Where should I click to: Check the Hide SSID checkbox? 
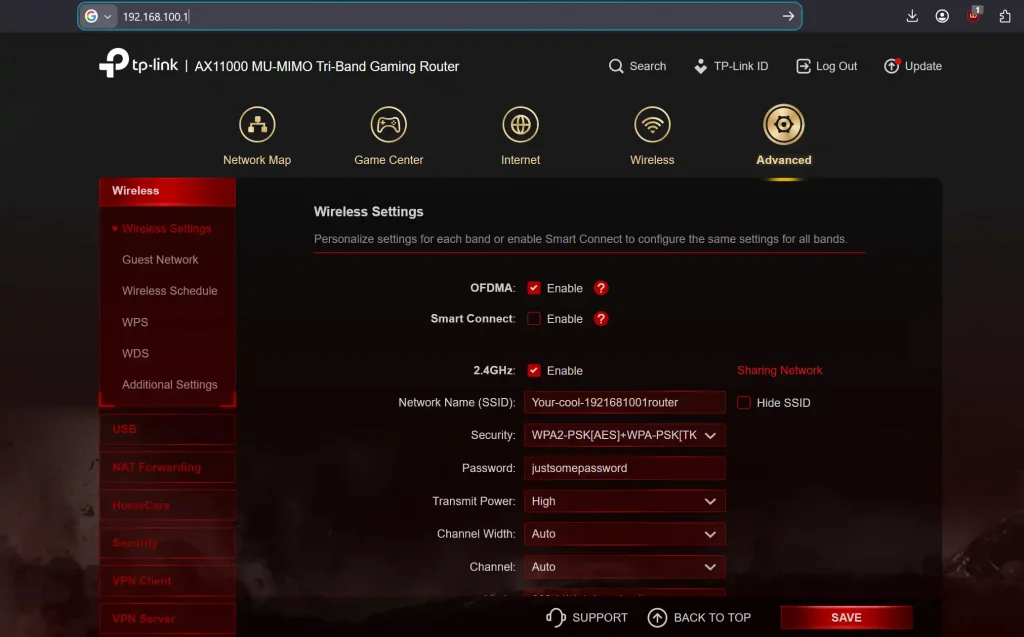coord(744,403)
